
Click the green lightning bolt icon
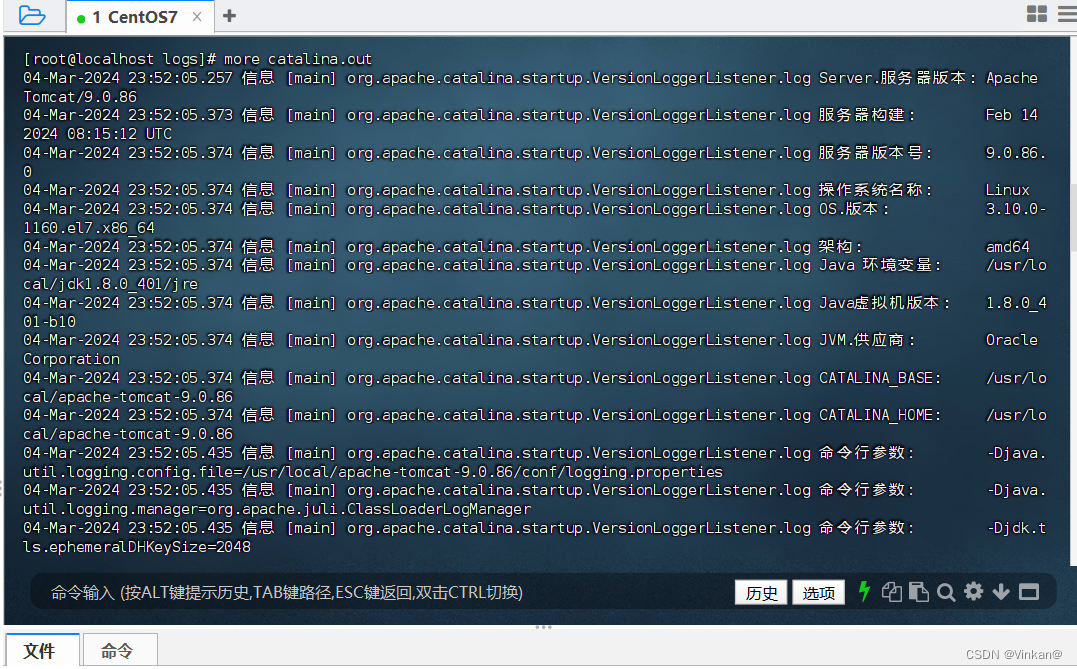[x=864, y=591]
